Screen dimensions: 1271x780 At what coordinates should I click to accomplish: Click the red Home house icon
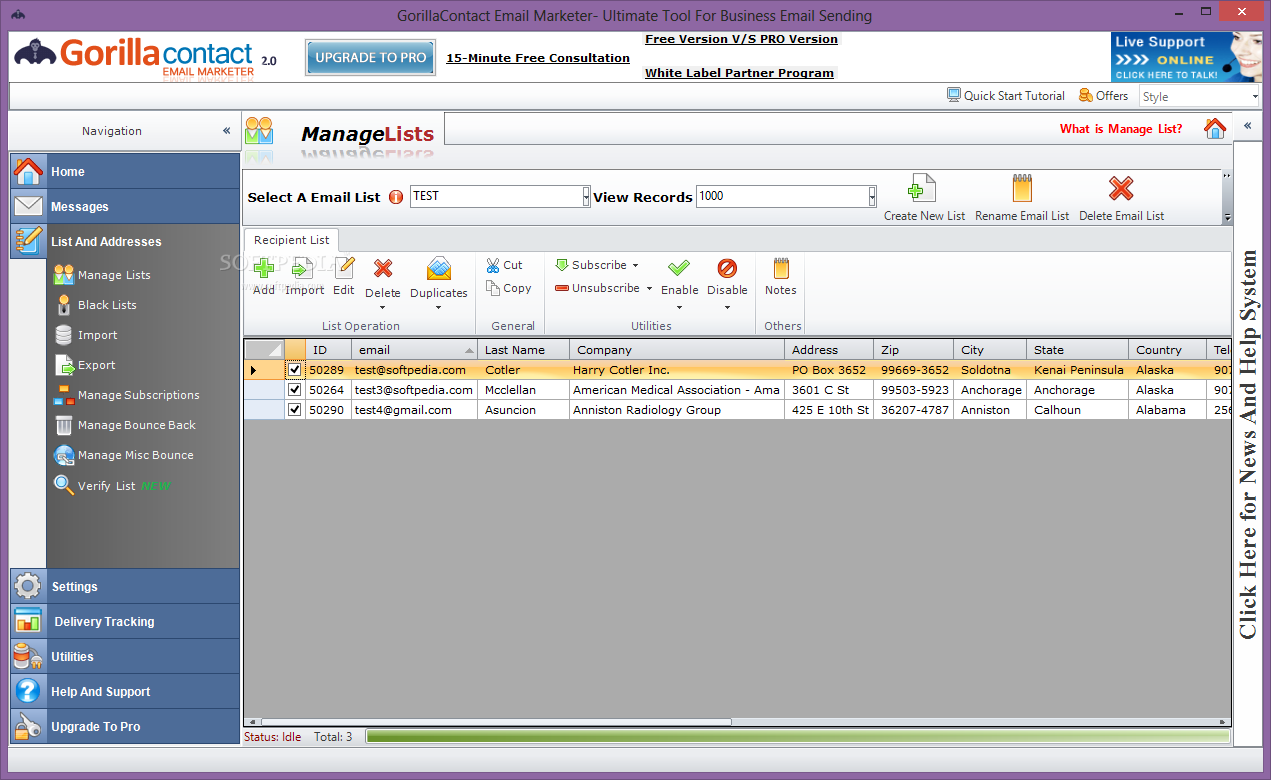pos(1215,128)
